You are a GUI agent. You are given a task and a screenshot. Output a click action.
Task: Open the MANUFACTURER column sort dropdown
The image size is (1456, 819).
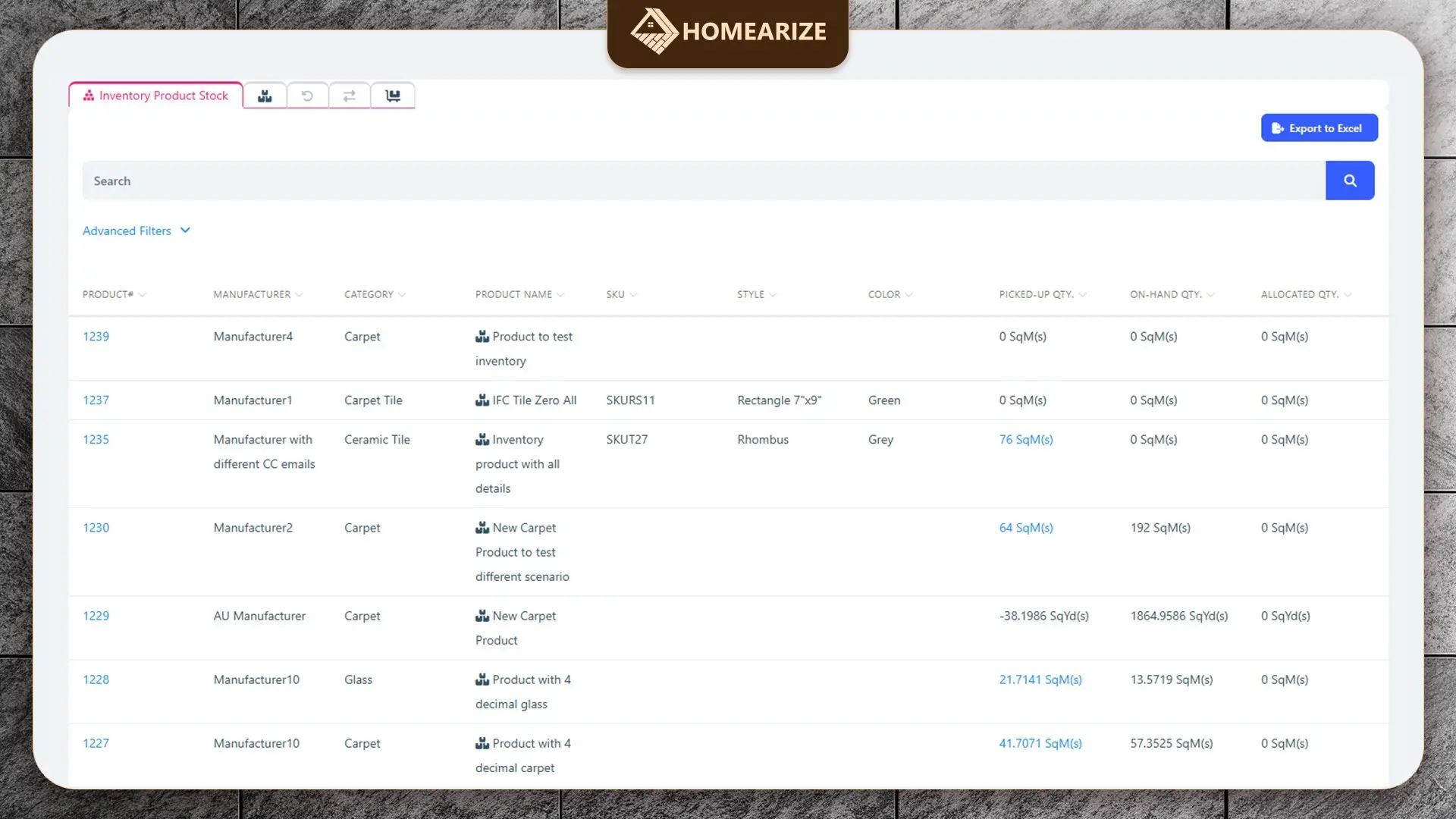[x=300, y=294]
